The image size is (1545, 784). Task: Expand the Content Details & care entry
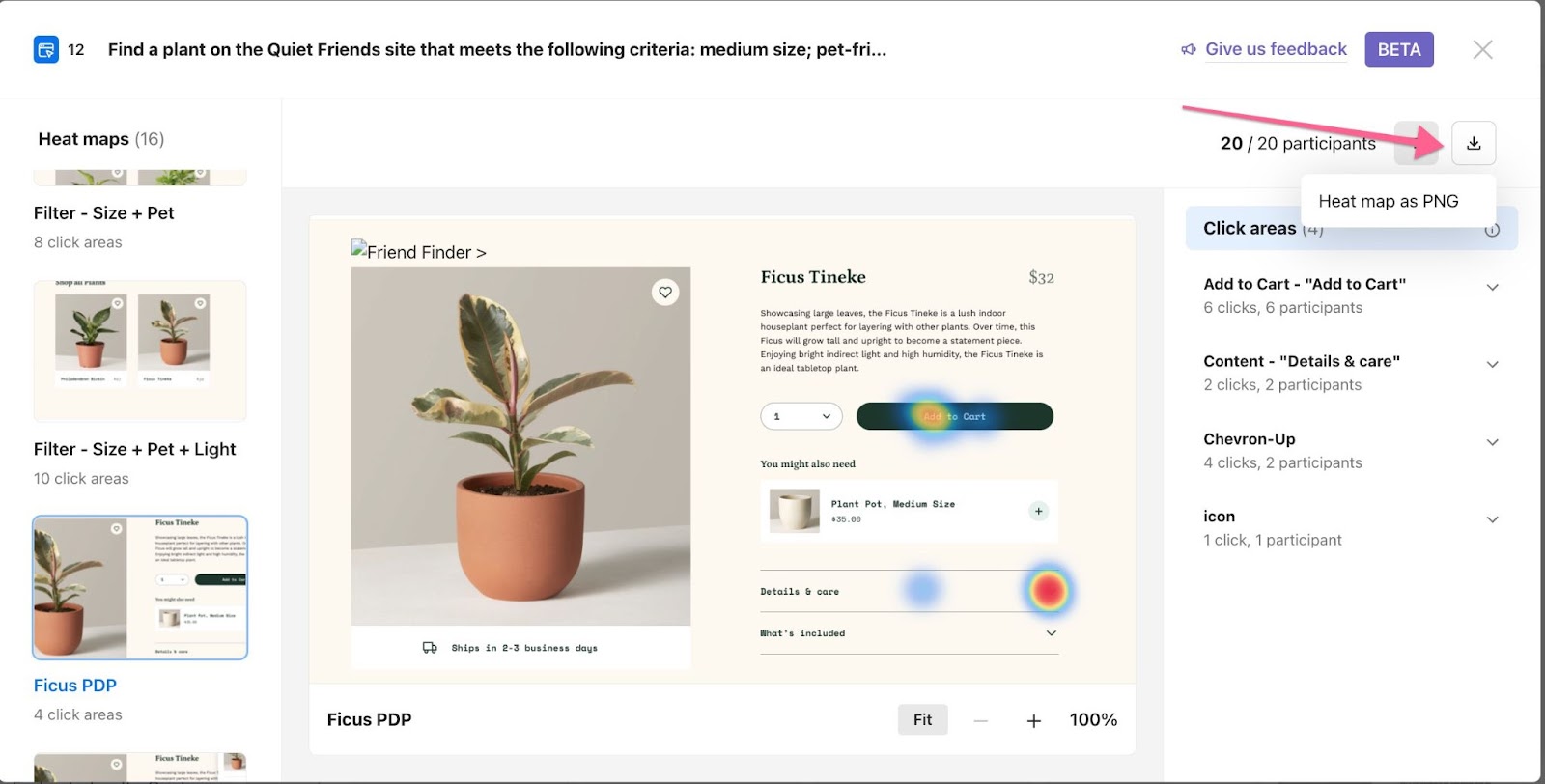tap(1492, 364)
